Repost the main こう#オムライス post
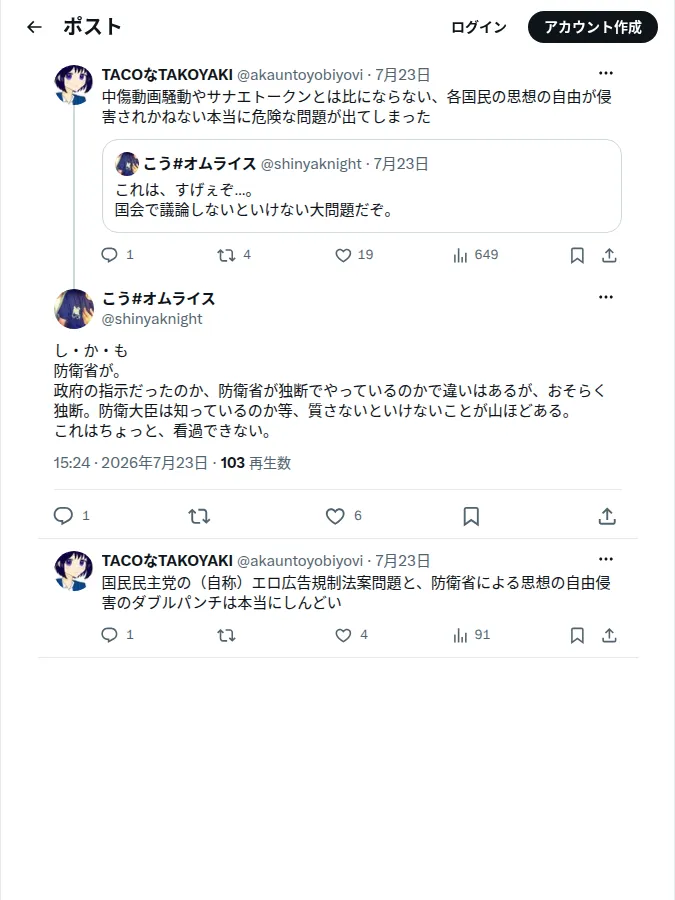675x900 pixels. [x=199, y=516]
